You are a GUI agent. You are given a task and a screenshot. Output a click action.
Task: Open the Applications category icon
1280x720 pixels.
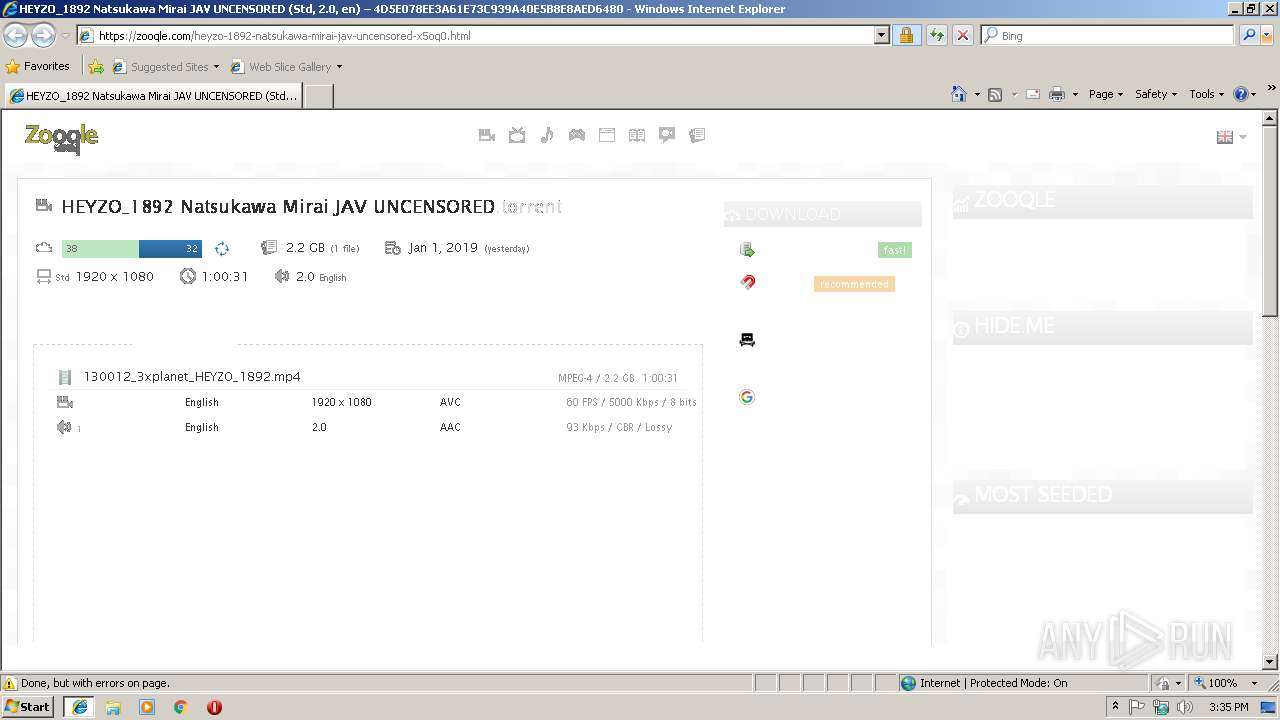607,135
